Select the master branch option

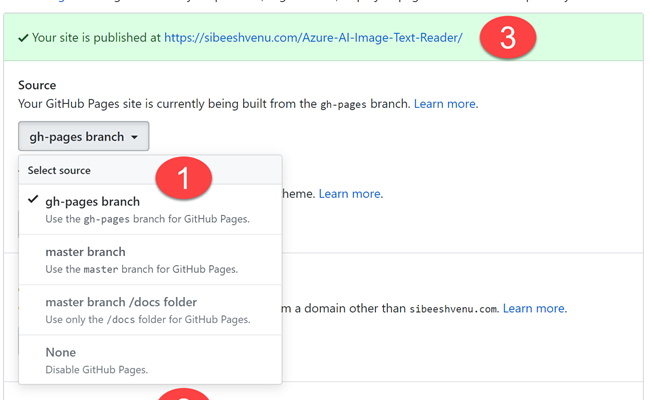pyautogui.click(x=150, y=260)
